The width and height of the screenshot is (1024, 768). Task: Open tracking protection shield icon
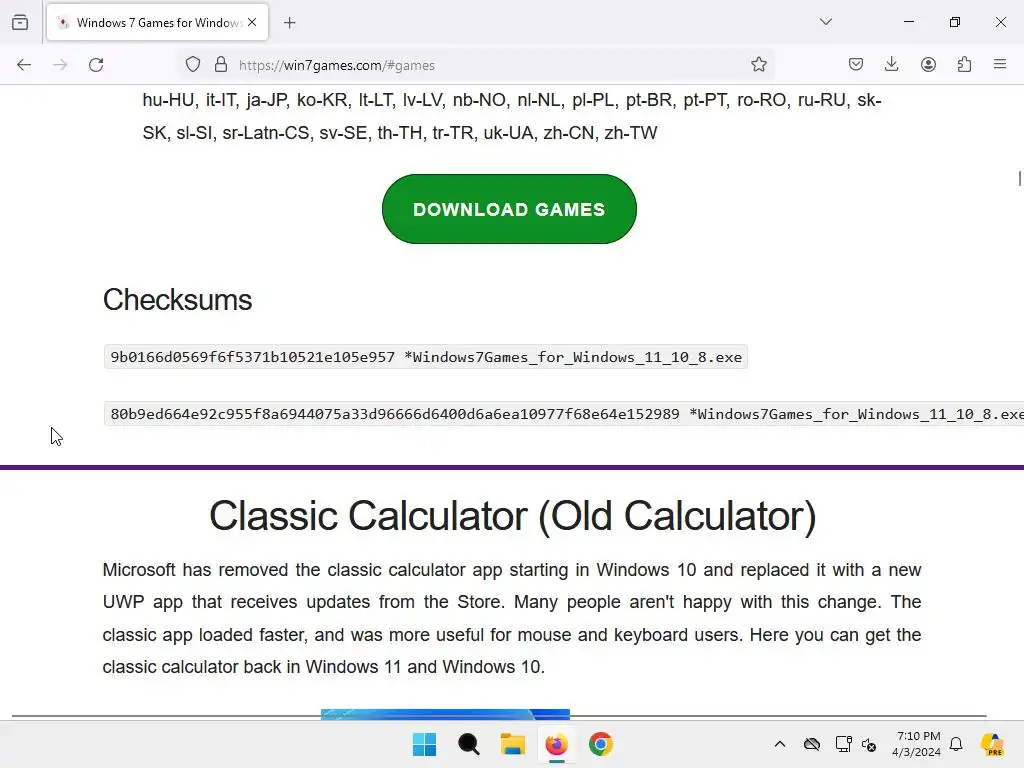pos(193,65)
